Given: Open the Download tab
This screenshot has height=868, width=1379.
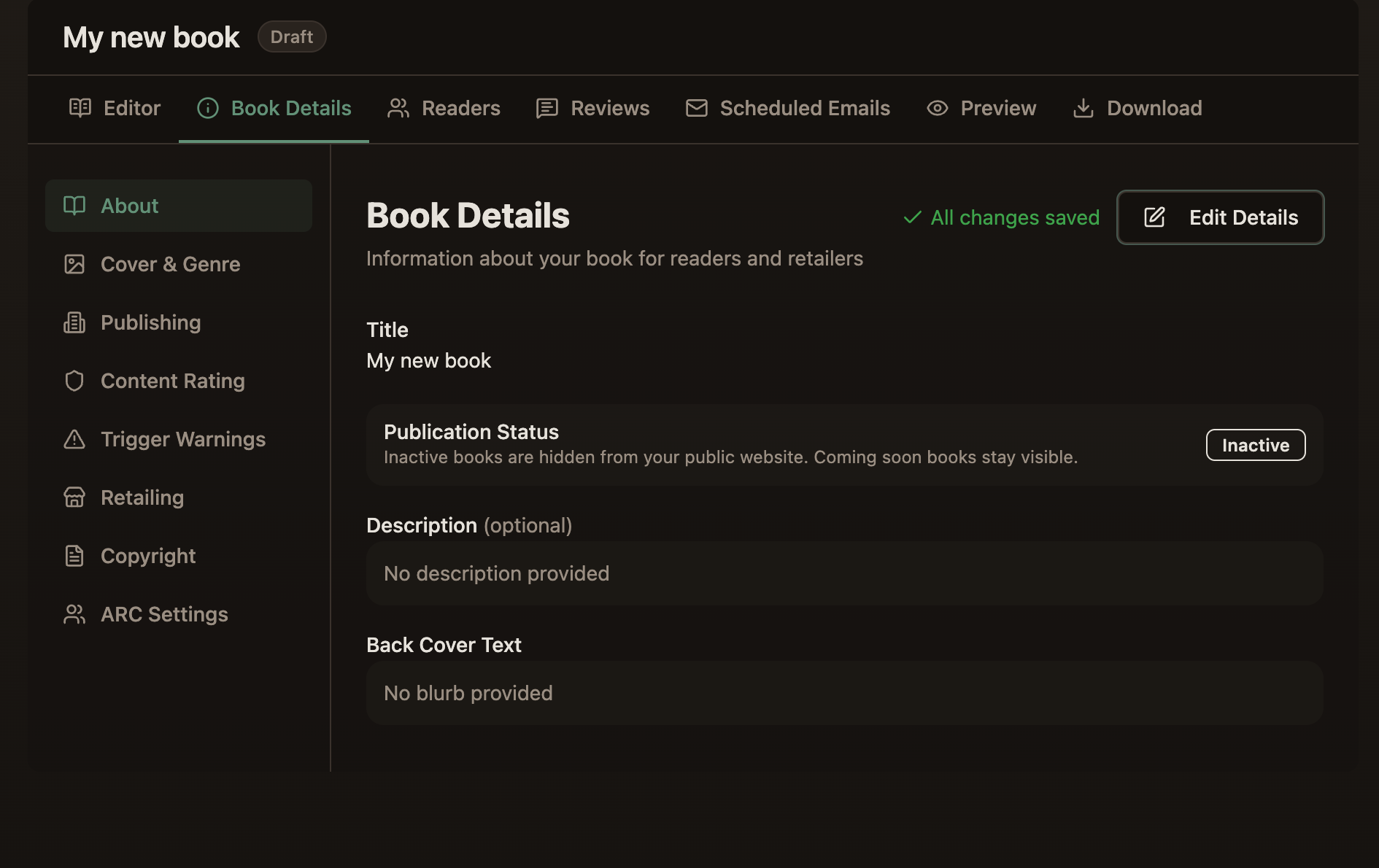Looking at the screenshot, I should [x=1137, y=108].
